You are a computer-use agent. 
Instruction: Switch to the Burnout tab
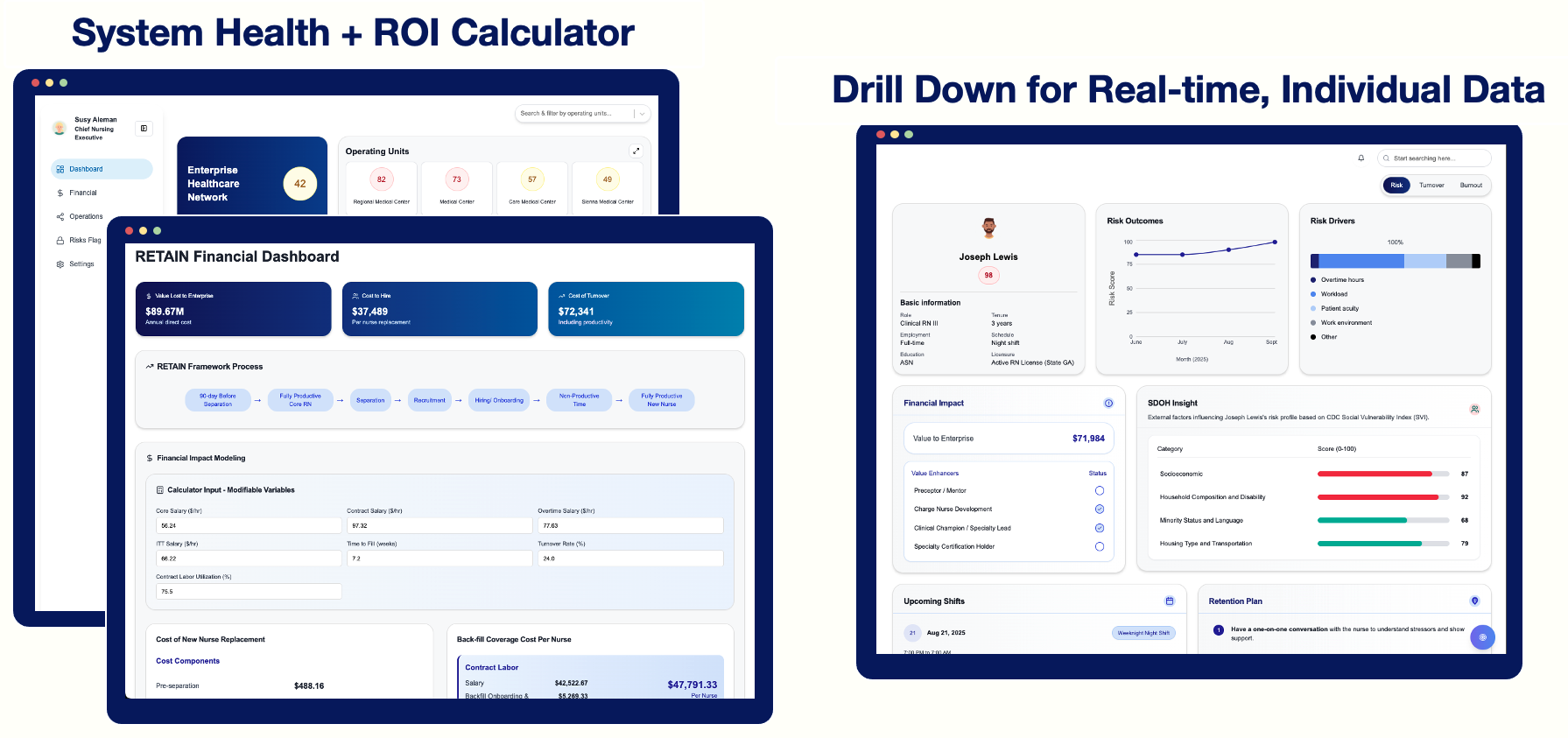pyautogui.click(x=1471, y=186)
